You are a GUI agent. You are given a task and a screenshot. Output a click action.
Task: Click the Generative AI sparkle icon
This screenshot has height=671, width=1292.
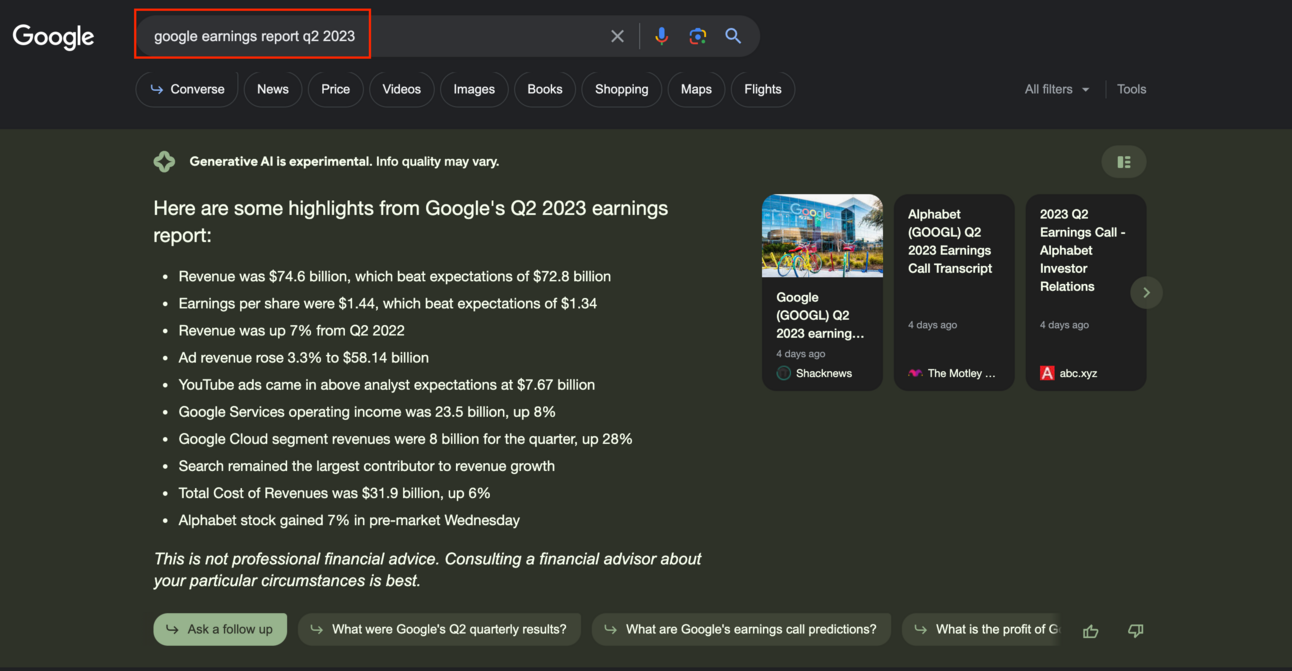pyautogui.click(x=164, y=161)
